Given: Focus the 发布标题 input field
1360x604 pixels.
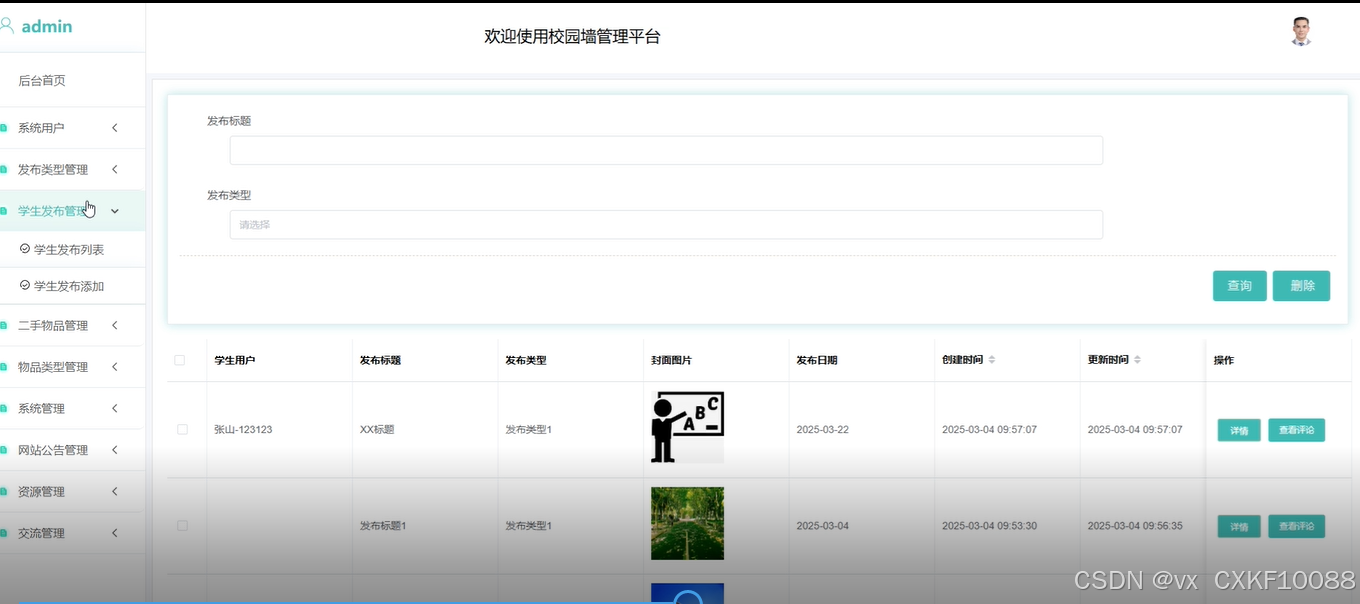Looking at the screenshot, I should coord(666,150).
